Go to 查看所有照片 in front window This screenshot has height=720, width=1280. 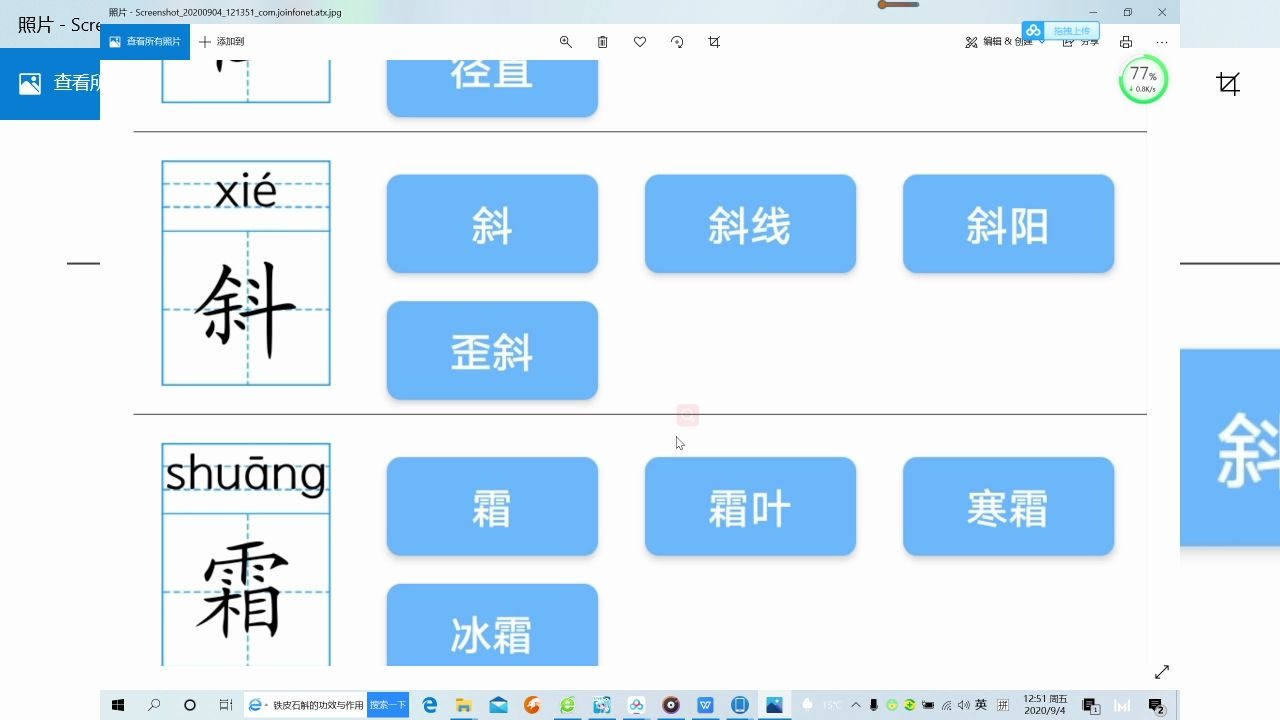145,42
